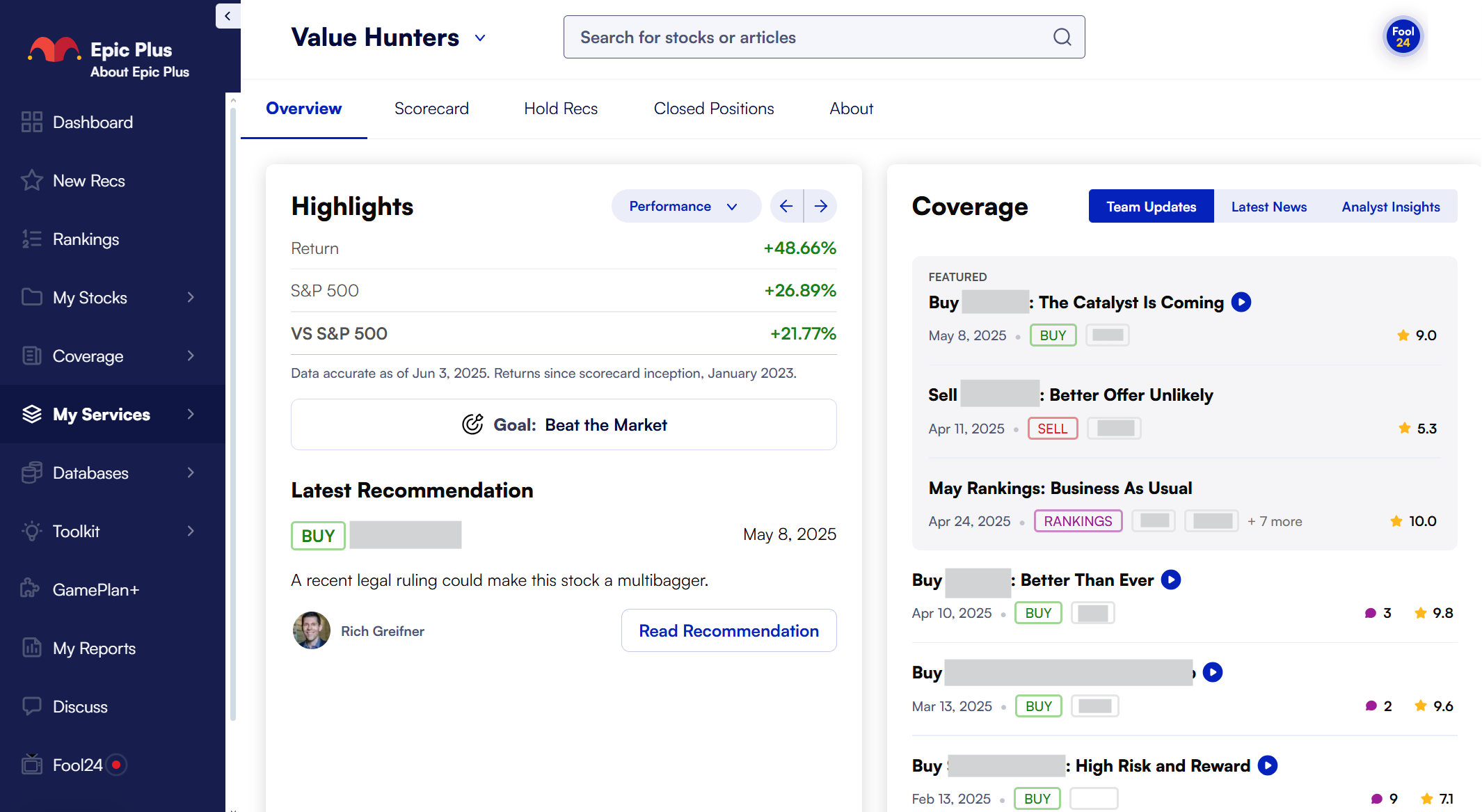Open the Discuss forum icon

[x=32, y=706]
